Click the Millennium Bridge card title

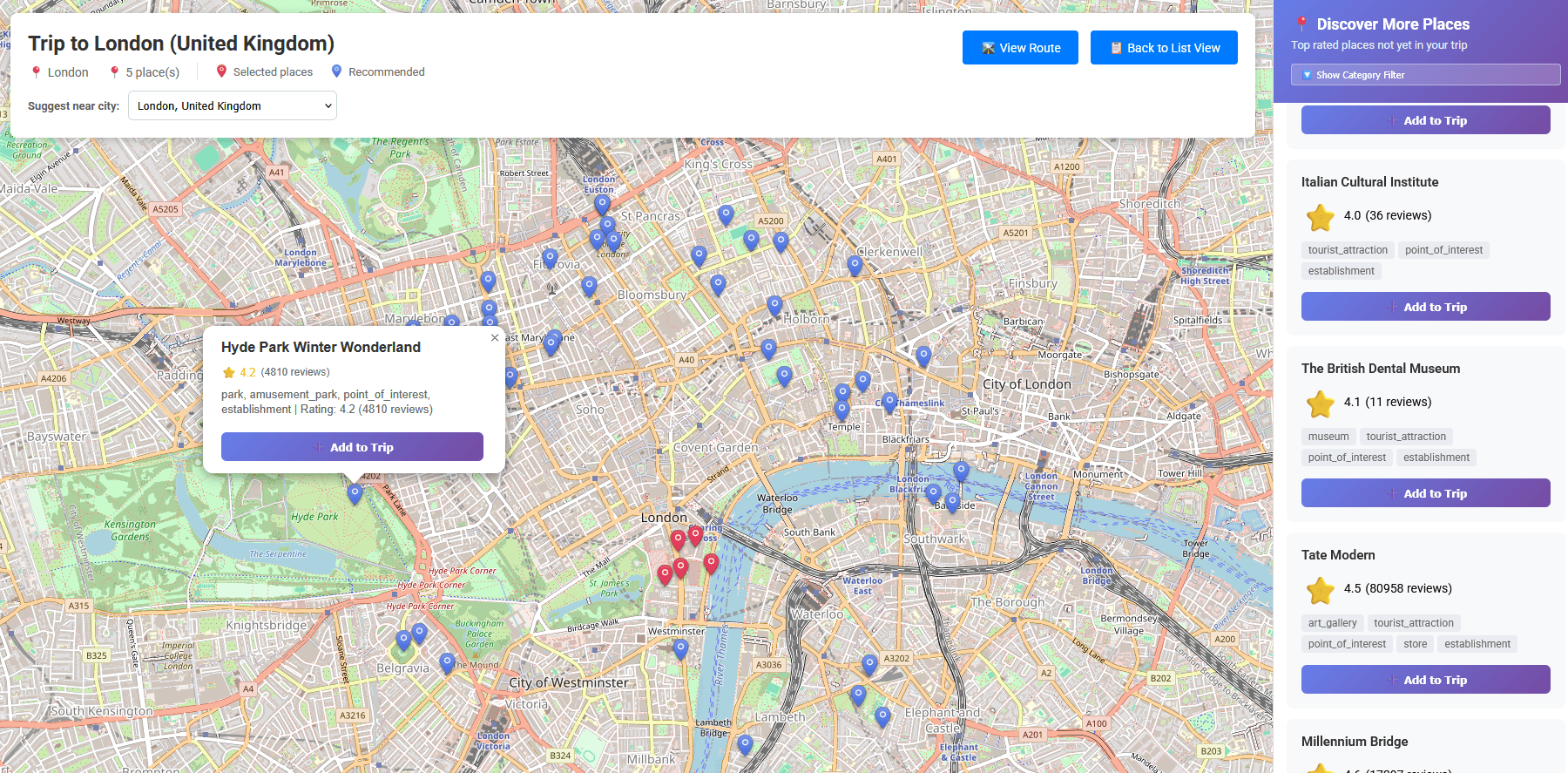[x=1355, y=742]
